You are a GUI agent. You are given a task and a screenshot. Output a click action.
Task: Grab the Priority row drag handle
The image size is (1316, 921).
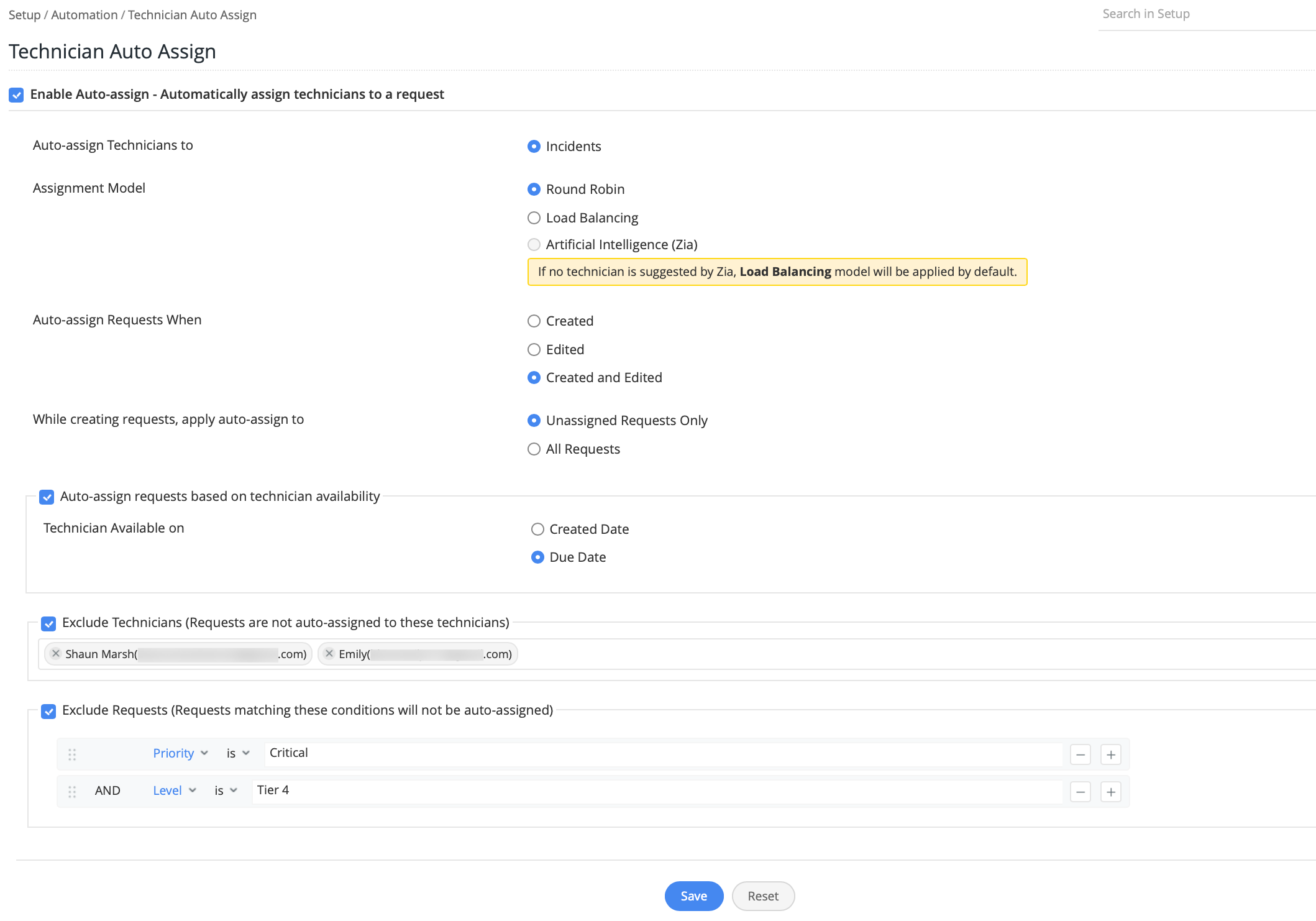pyautogui.click(x=72, y=754)
